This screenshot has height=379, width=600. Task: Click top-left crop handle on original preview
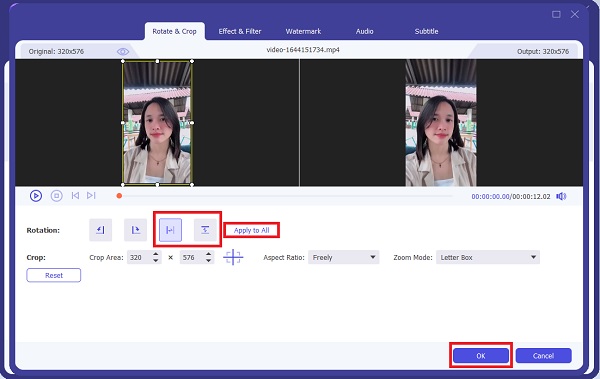click(x=123, y=61)
